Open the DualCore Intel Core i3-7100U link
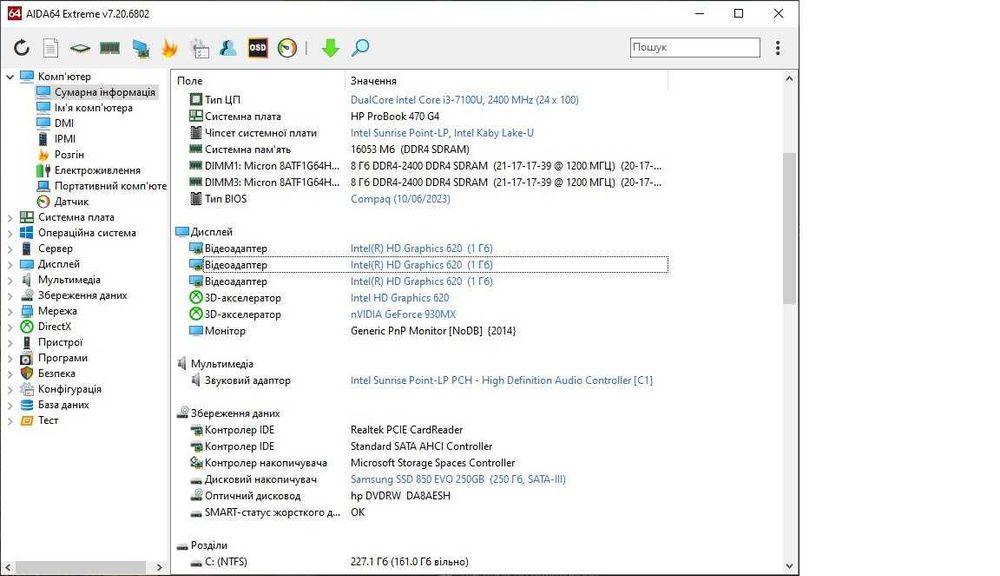This screenshot has width=1000, height=576. [464, 100]
